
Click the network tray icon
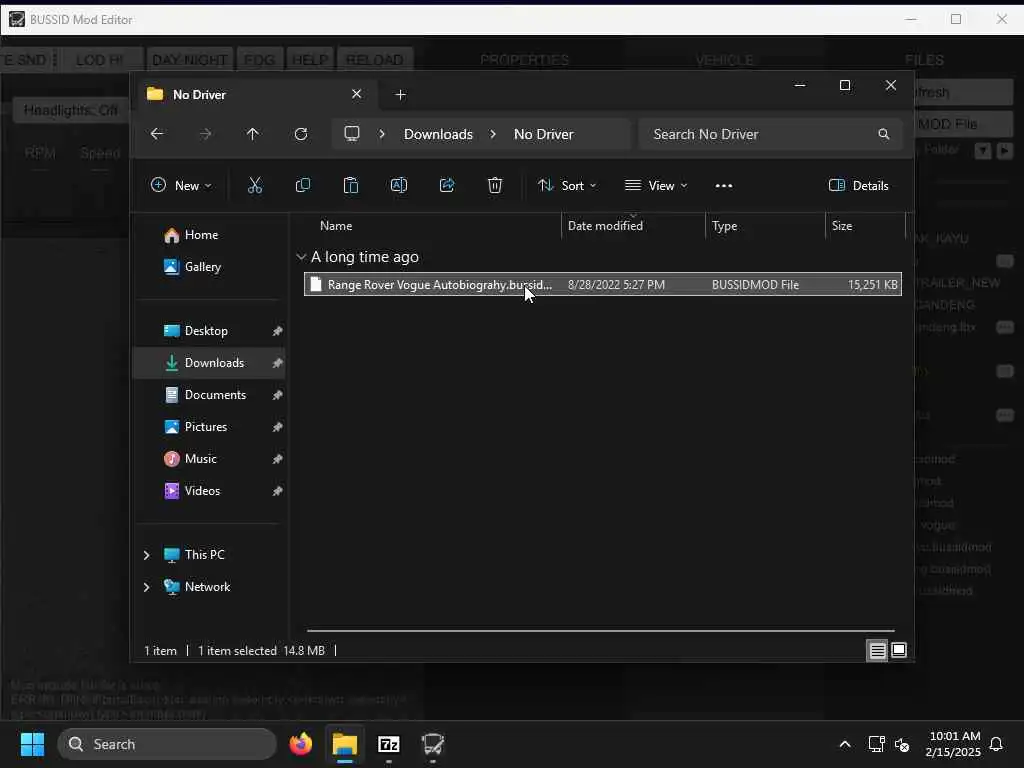tap(876, 744)
